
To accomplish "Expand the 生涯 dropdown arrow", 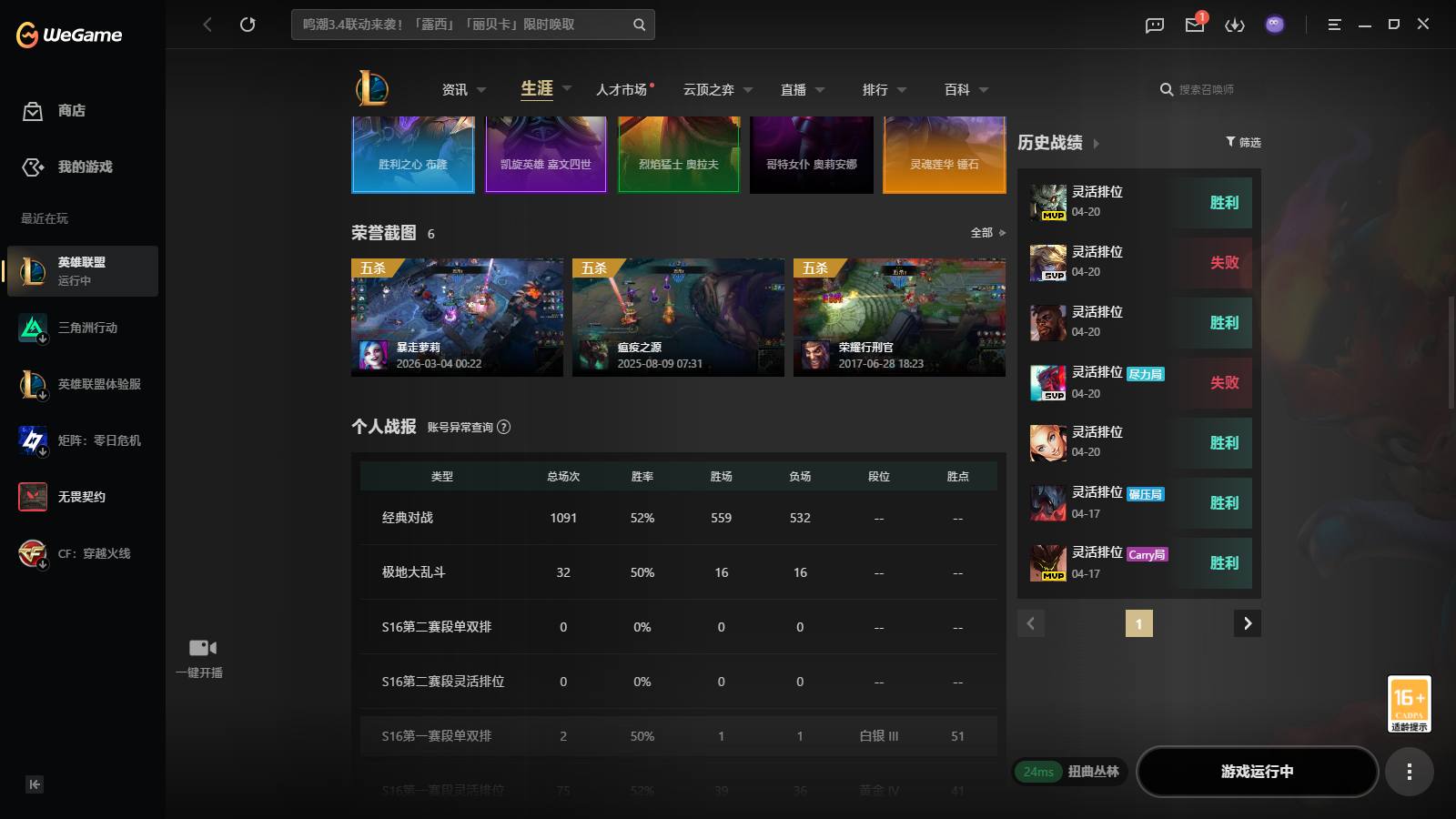I will [x=567, y=88].
